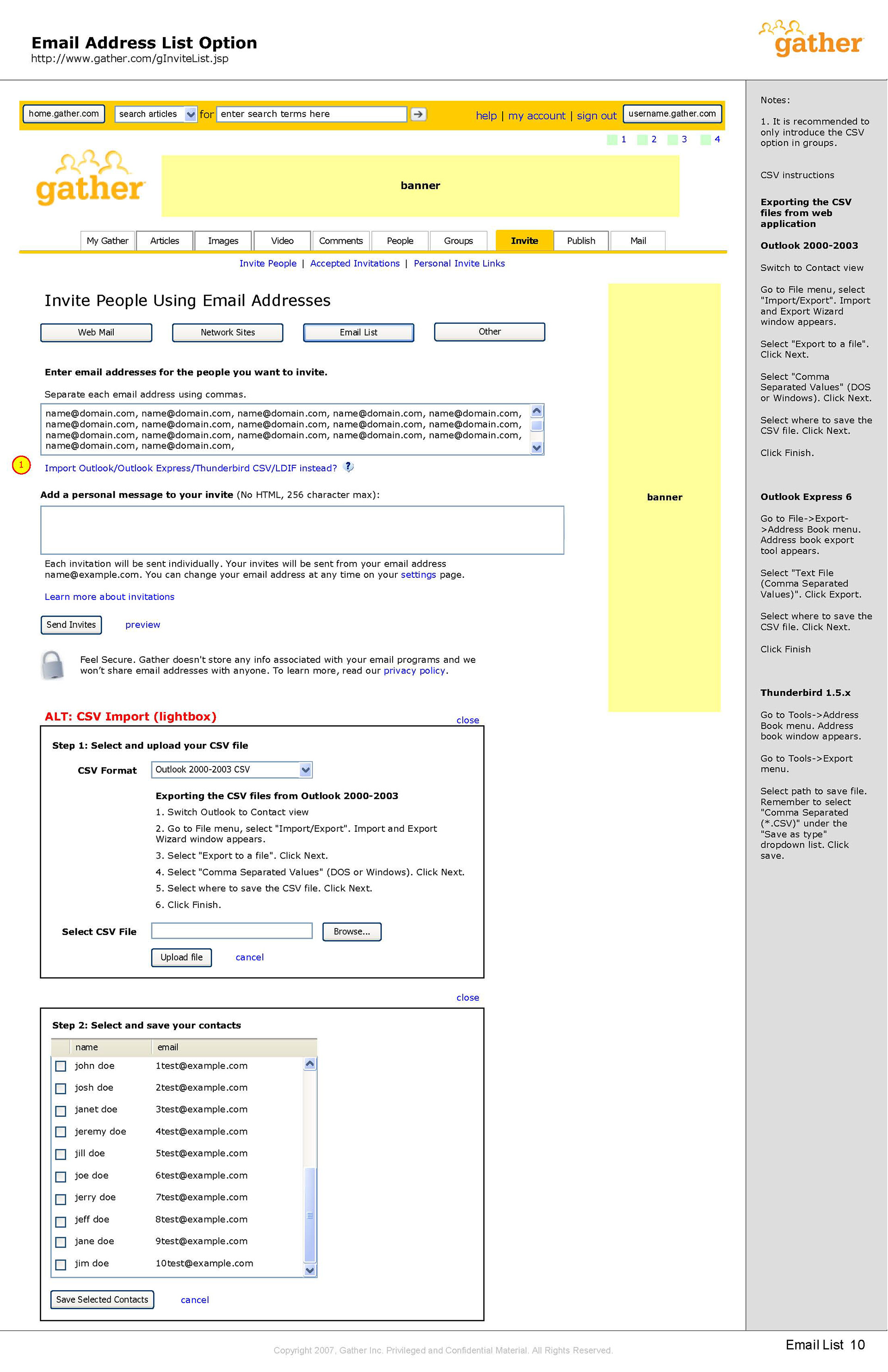The width and height of the screenshot is (888, 1372).
Task: Open the search articles dropdown
Action: tap(190, 114)
